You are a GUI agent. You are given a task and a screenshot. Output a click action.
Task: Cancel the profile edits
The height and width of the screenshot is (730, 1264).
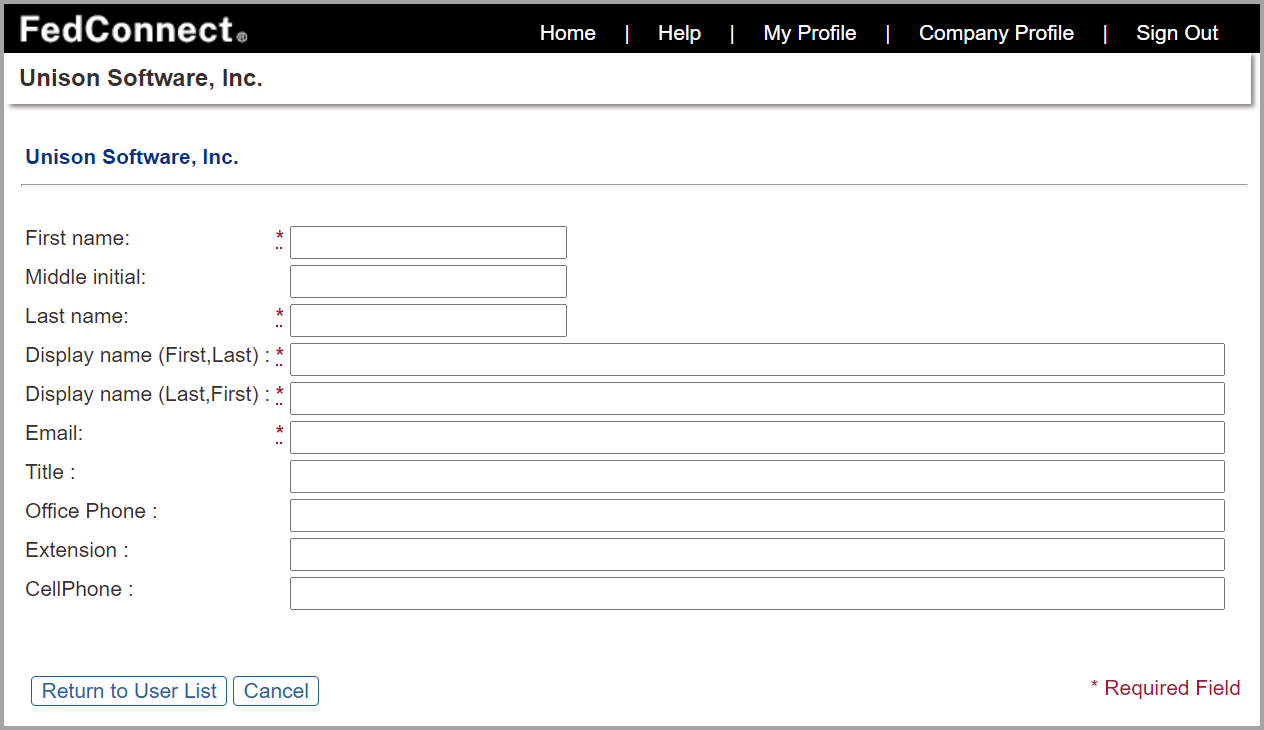[x=275, y=690]
